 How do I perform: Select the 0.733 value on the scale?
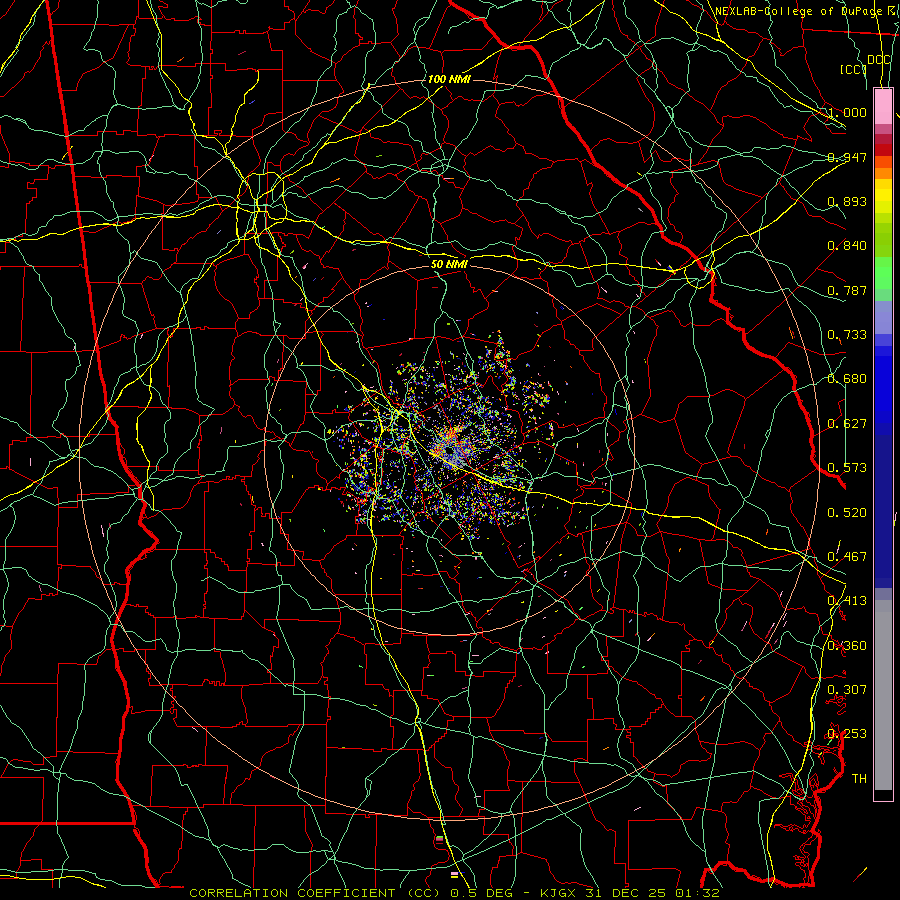click(847, 335)
